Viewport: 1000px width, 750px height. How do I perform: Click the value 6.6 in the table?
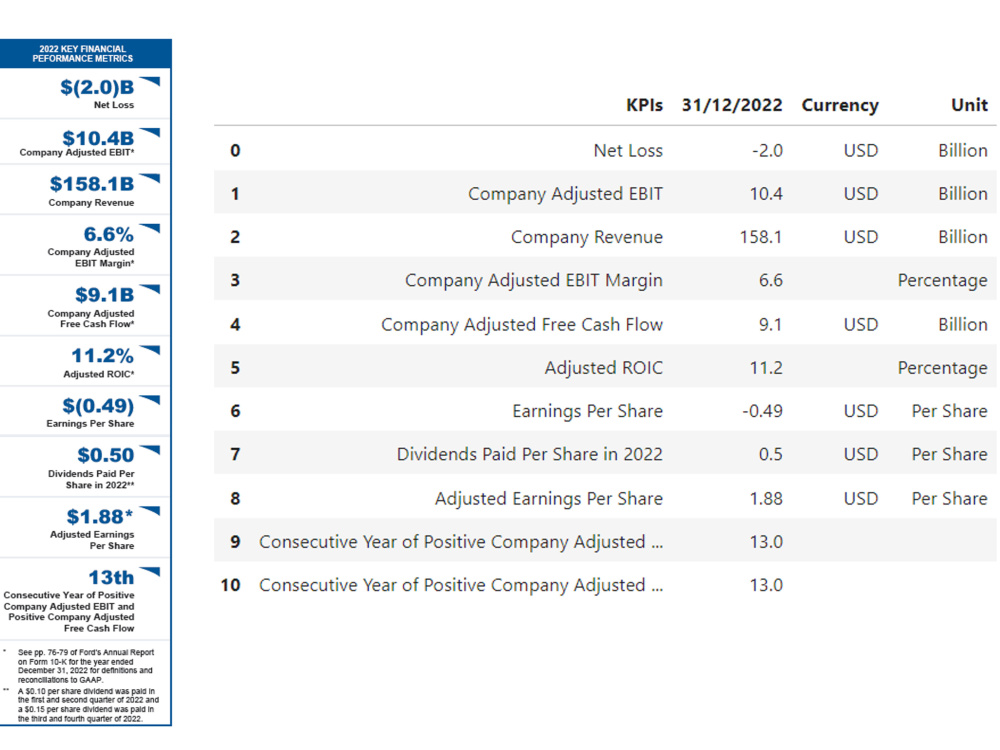click(770, 281)
